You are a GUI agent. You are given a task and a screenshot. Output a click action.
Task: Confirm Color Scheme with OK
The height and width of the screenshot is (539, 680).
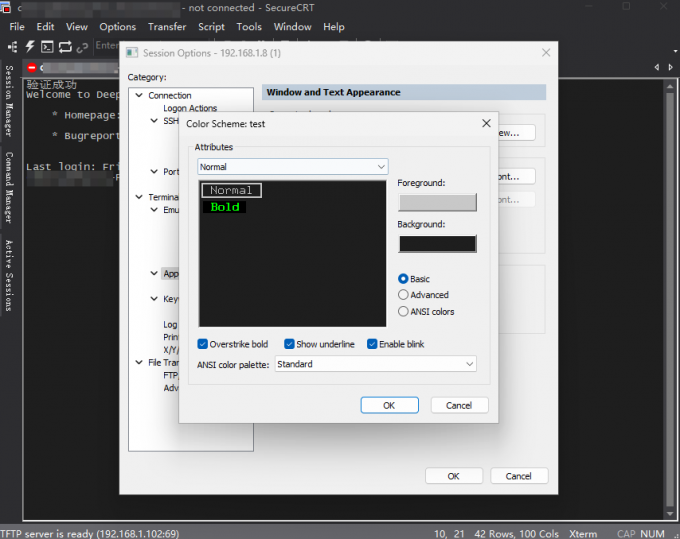(x=389, y=405)
